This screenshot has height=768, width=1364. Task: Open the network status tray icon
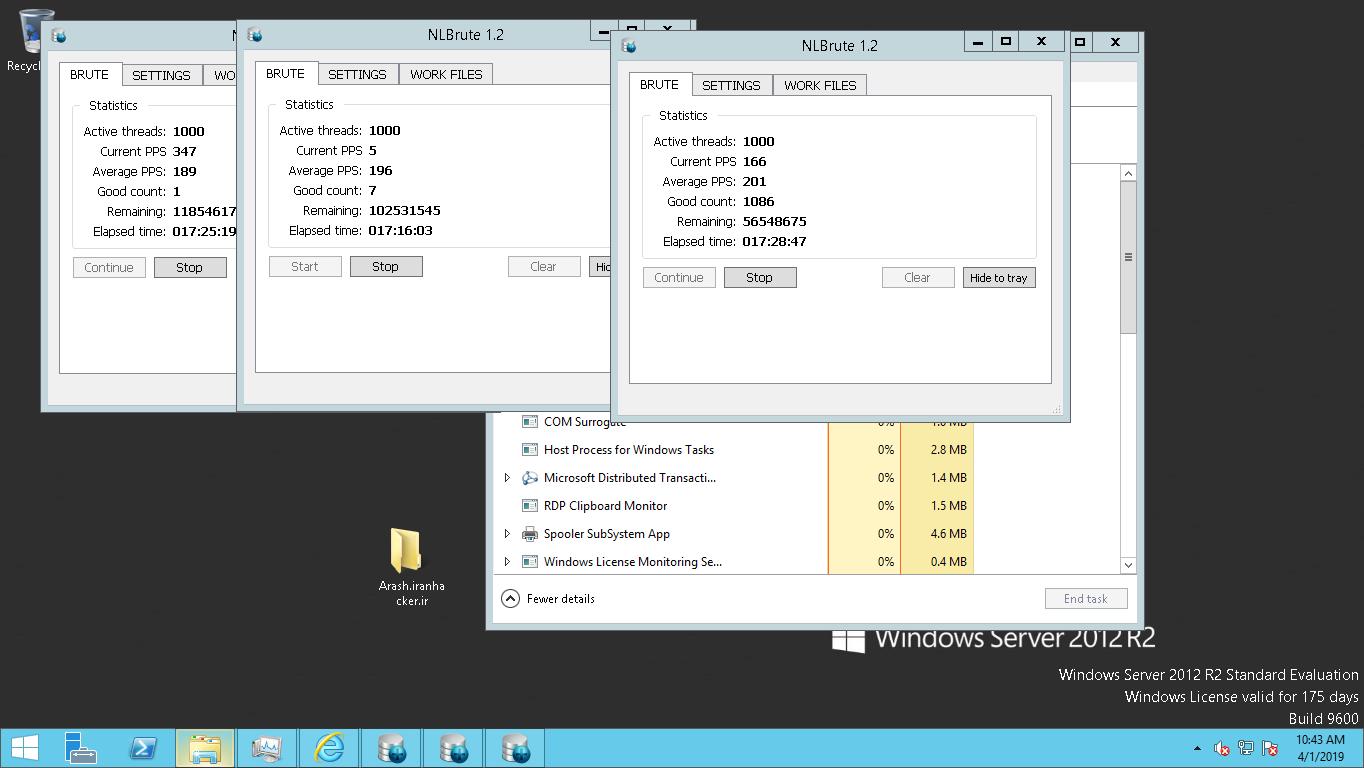tap(1246, 748)
